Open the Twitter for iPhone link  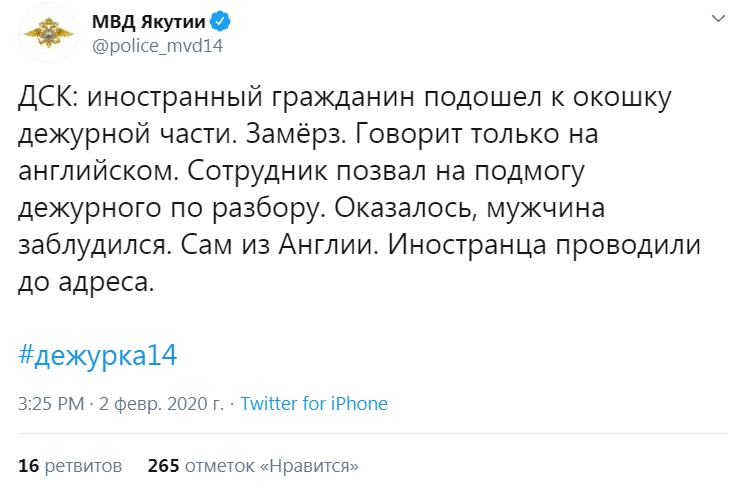click(314, 404)
